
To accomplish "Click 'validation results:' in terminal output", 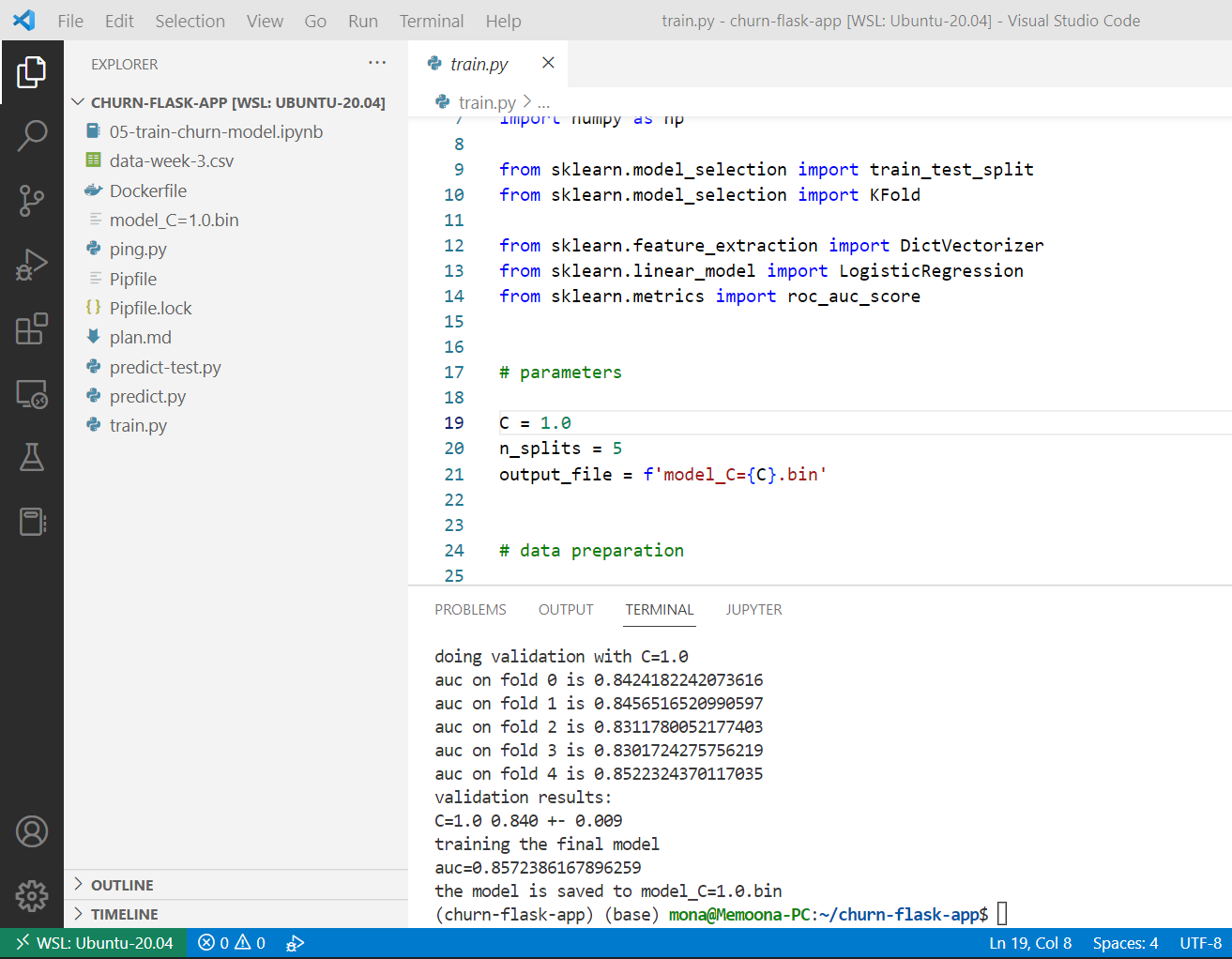I will point(523,797).
